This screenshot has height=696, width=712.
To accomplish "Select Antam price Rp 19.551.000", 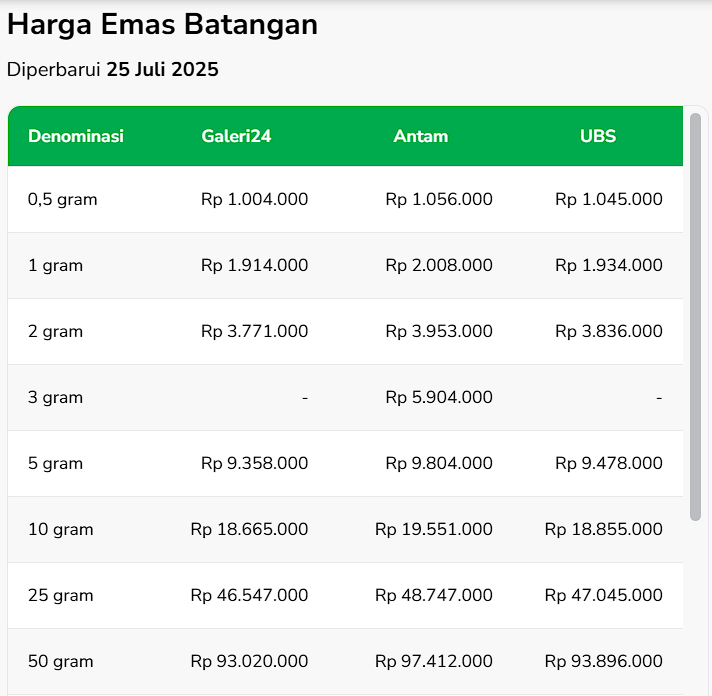I will coord(434,529).
